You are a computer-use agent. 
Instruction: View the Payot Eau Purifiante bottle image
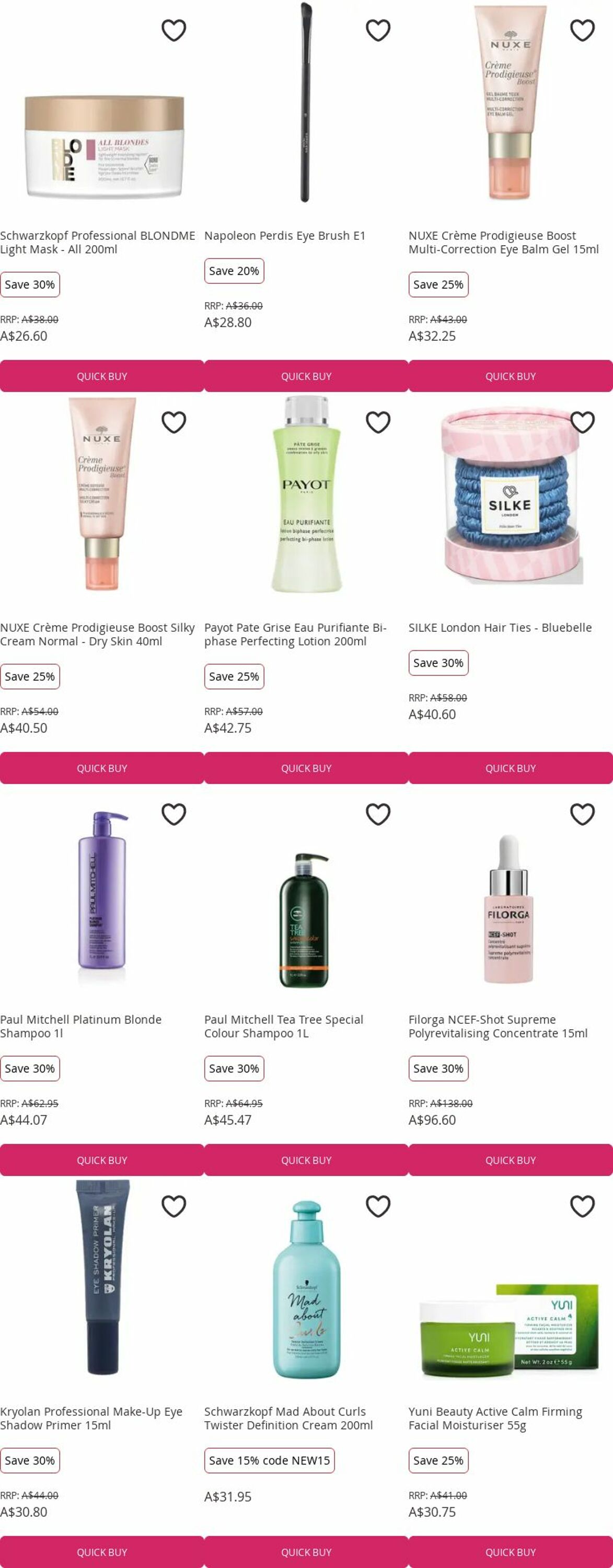tap(306, 493)
